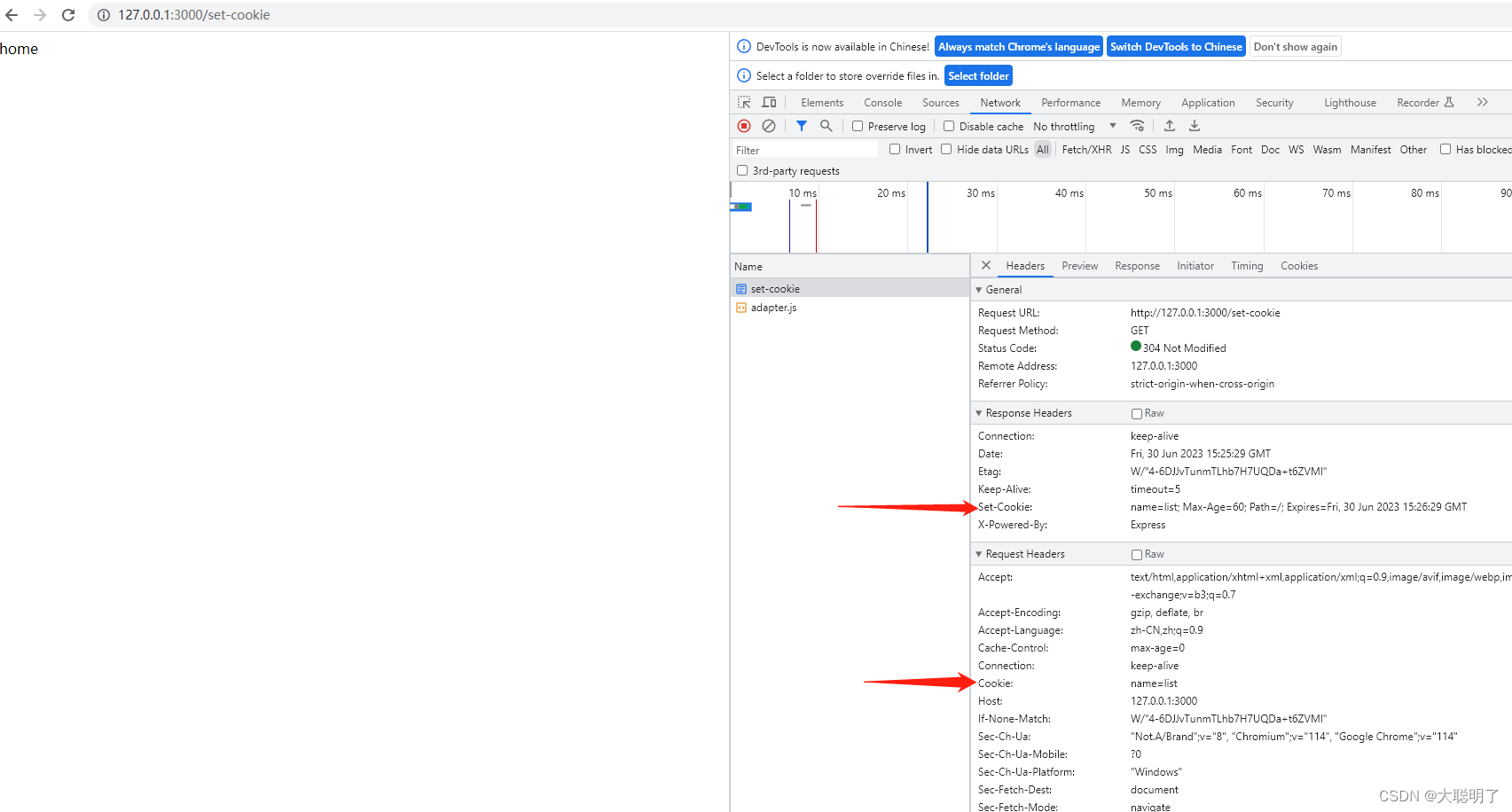Enable Preserve log checkbox

tap(858, 126)
